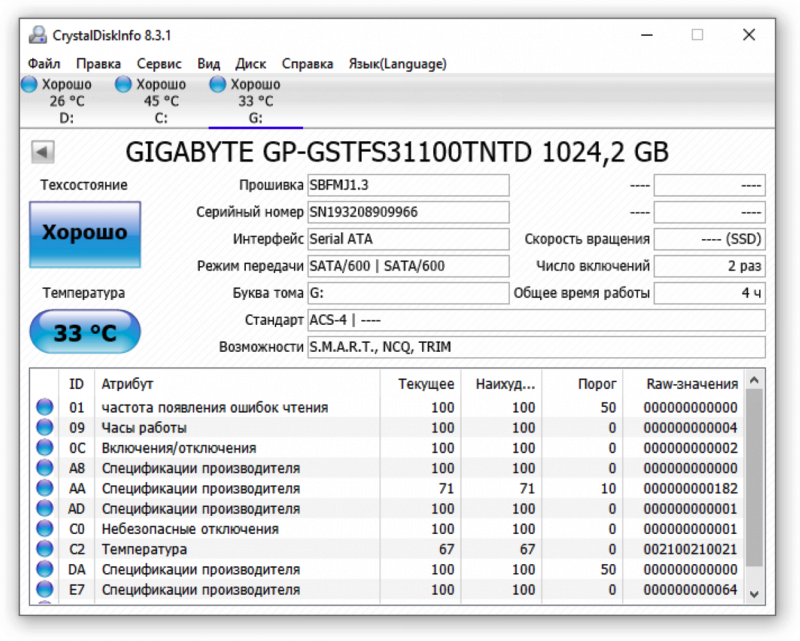Viewport: 800px width, 641px height.
Task: Click the blue status orb for disk G:
Action: click(217, 84)
